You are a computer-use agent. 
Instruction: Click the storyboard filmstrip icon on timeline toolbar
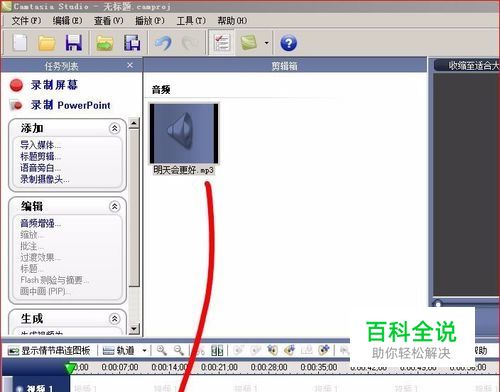tap(13, 351)
